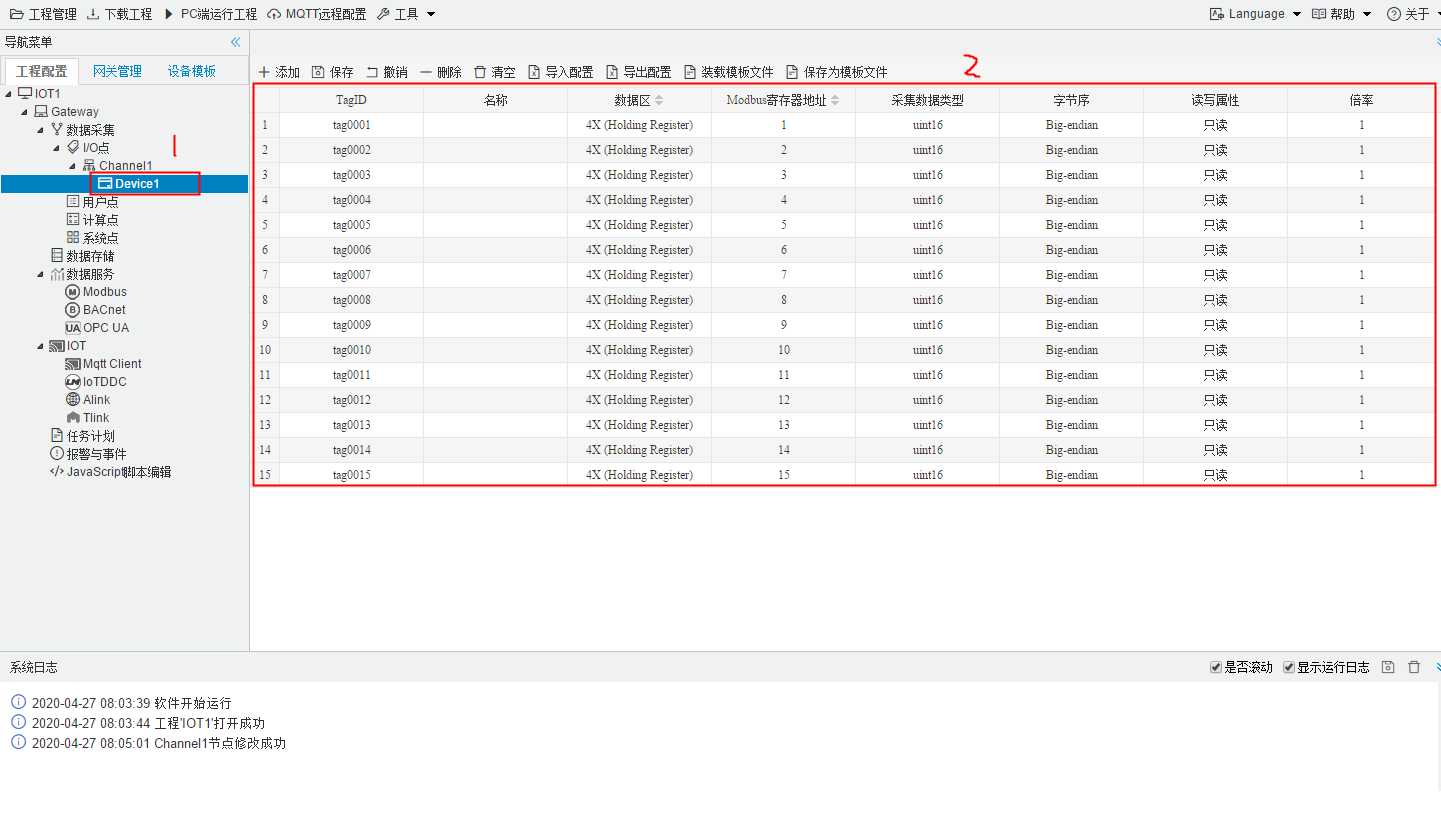
Task: Collapse the 数据采集 tree node
Action: pos(41,130)
